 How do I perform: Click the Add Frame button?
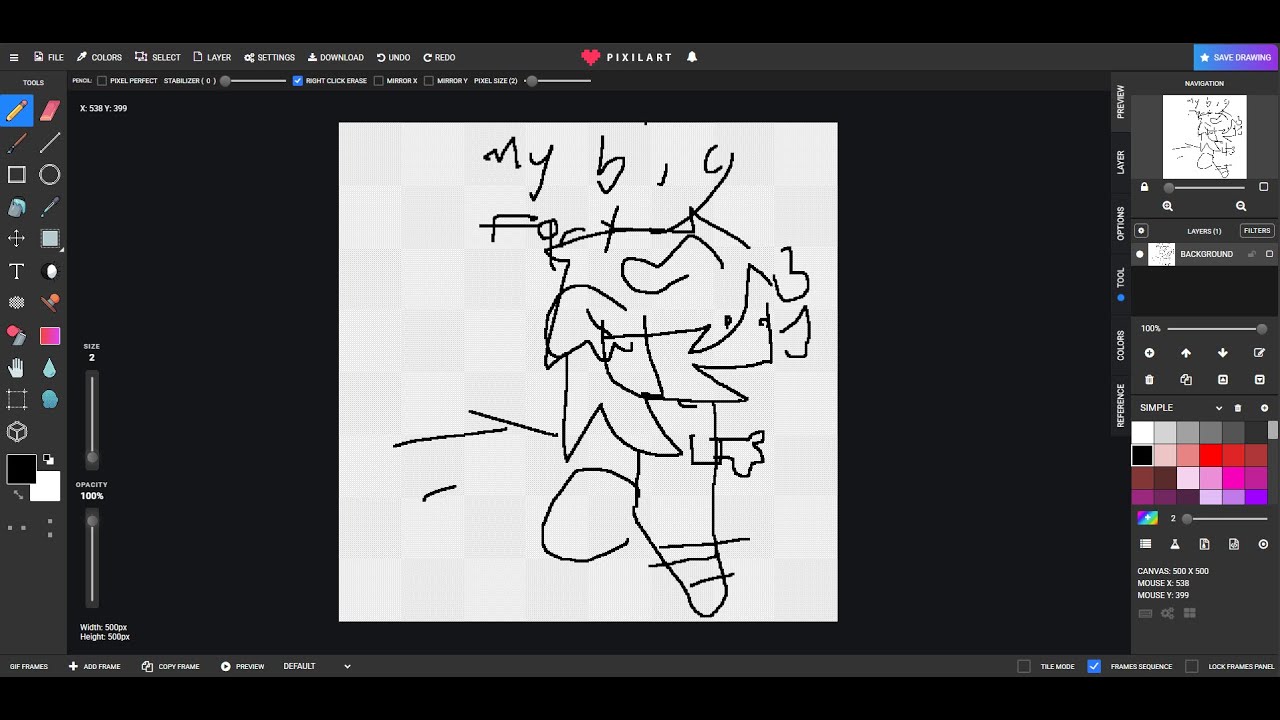point(94,666)
